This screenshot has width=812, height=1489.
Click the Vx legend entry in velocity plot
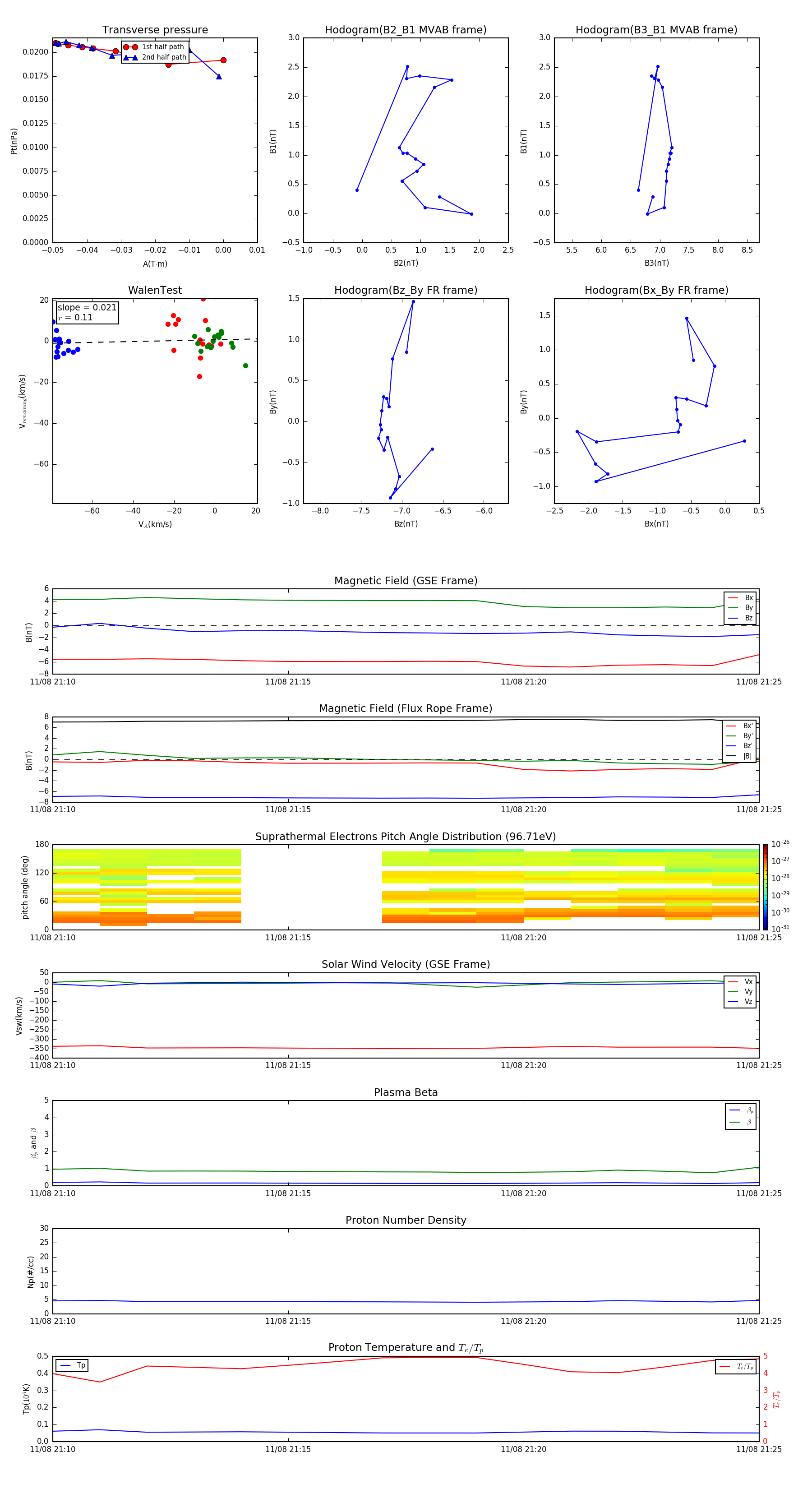tap(740, 981)
